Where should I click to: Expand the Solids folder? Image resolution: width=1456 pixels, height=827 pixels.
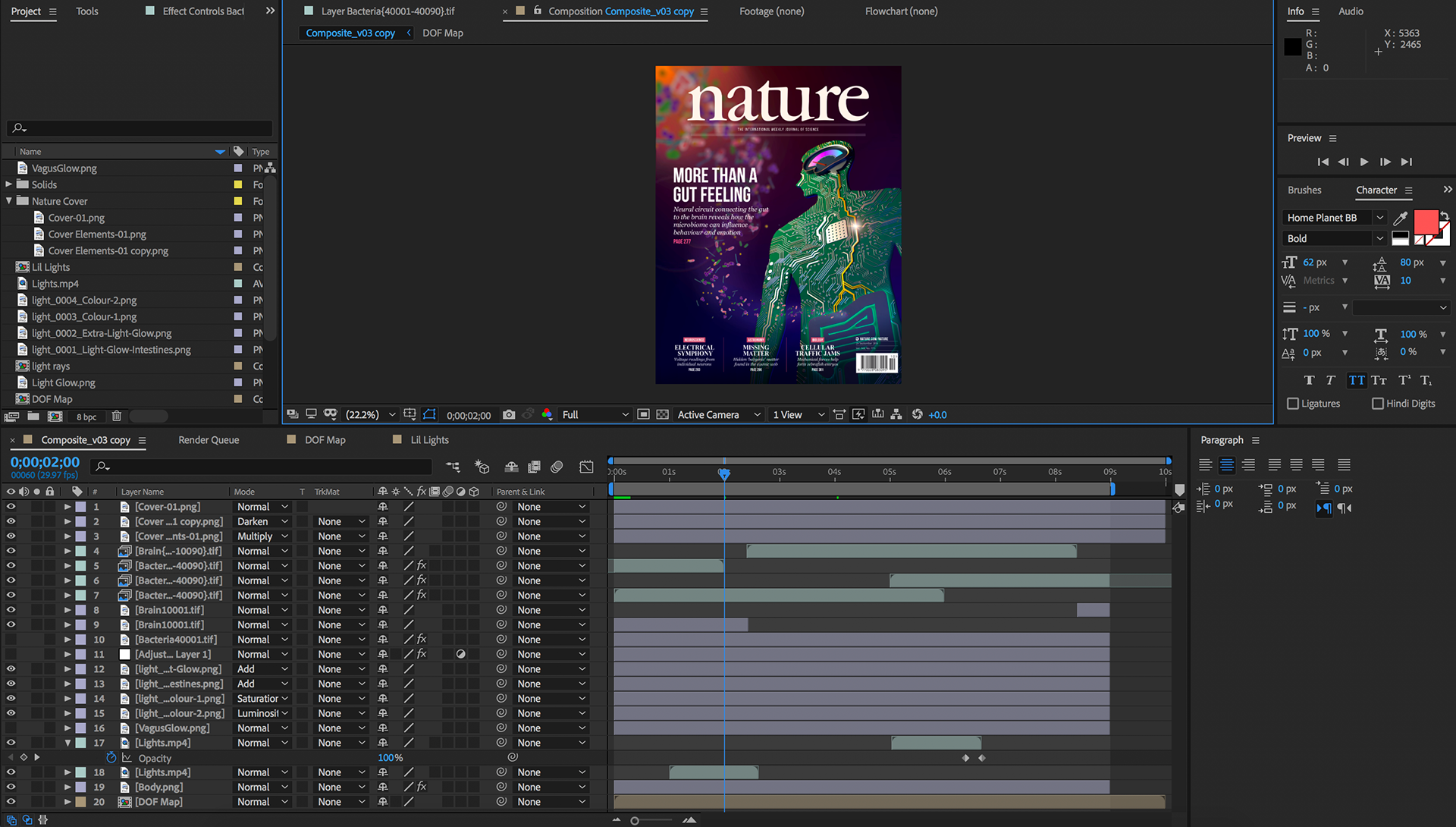[x=9, y=184]
